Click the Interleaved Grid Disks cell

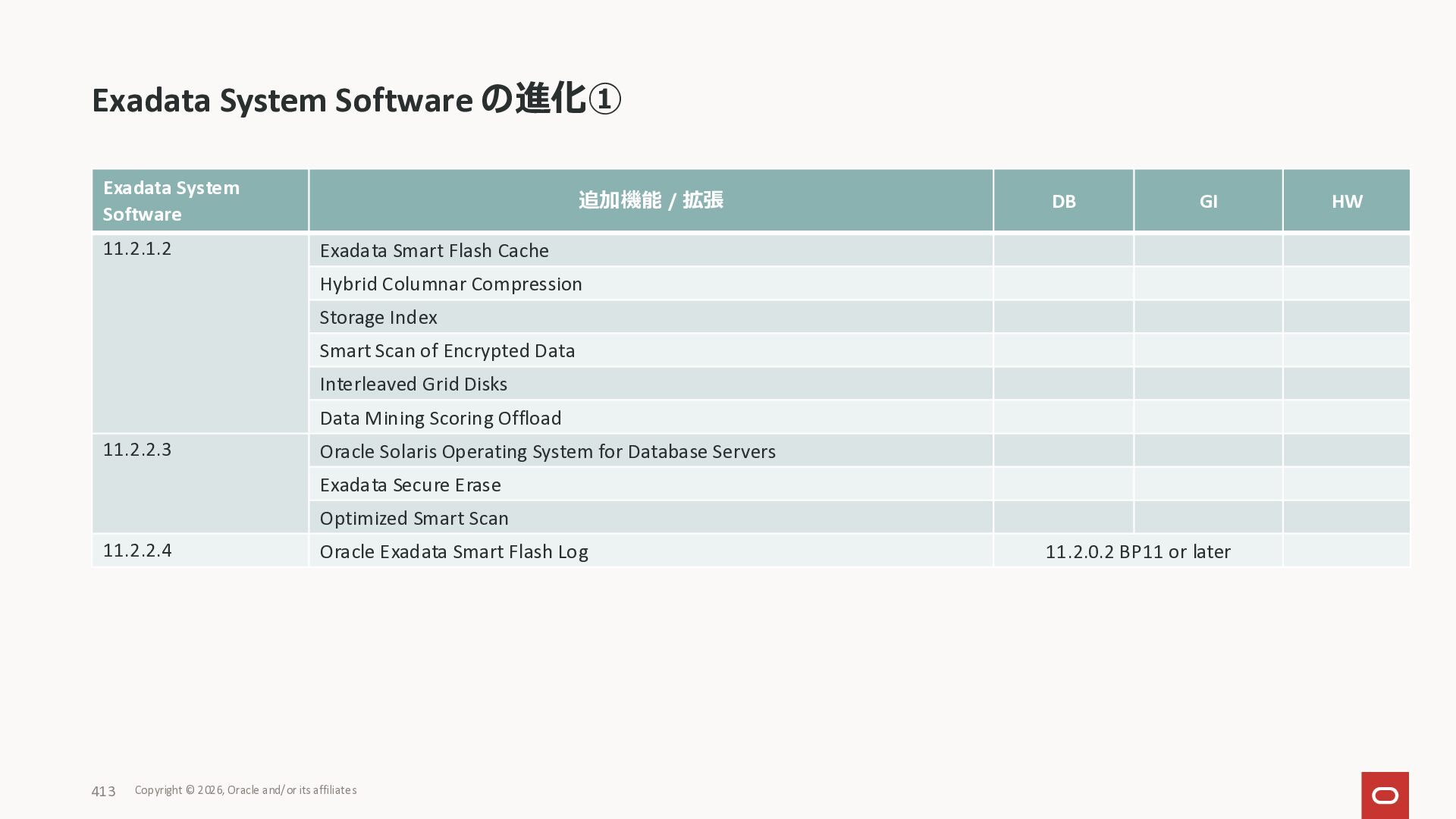click(x=413, y=384)
